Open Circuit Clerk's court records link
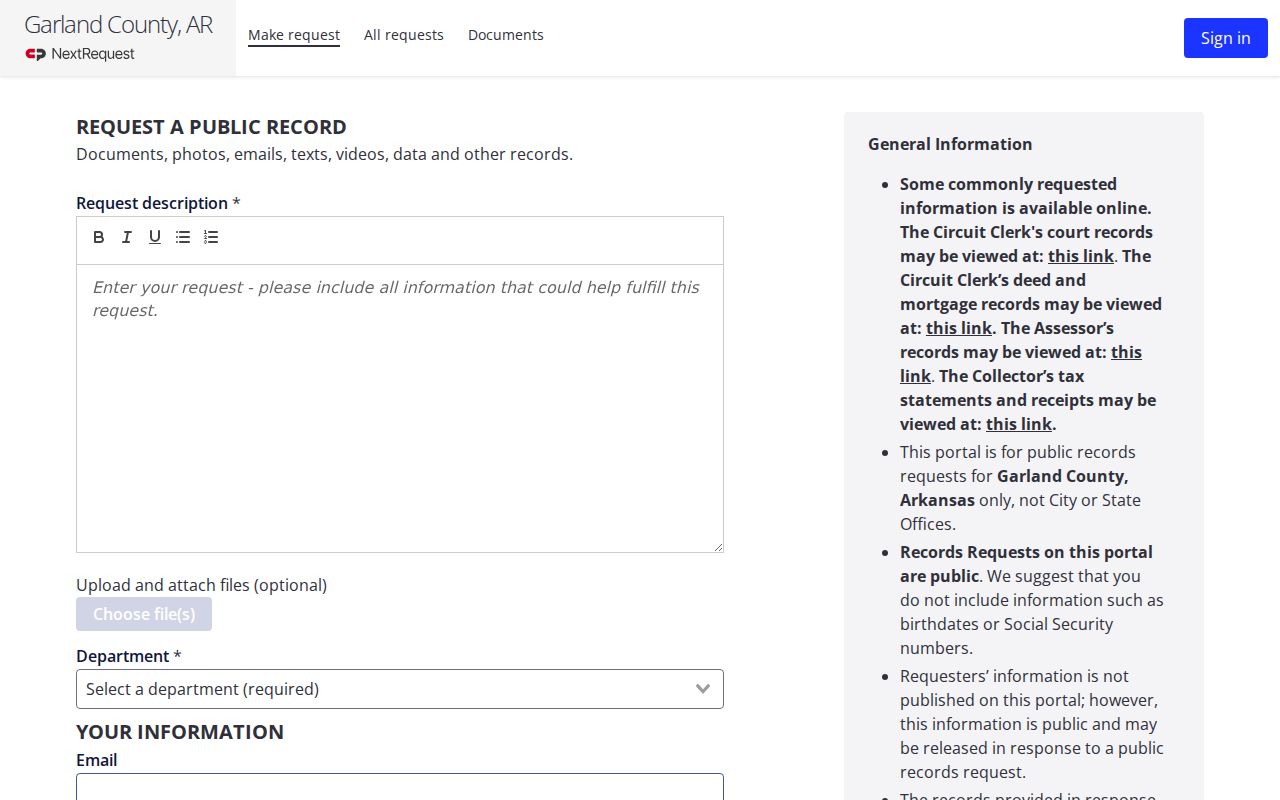The width and height of the screenshot is (1280, 800). (1081, 256)
